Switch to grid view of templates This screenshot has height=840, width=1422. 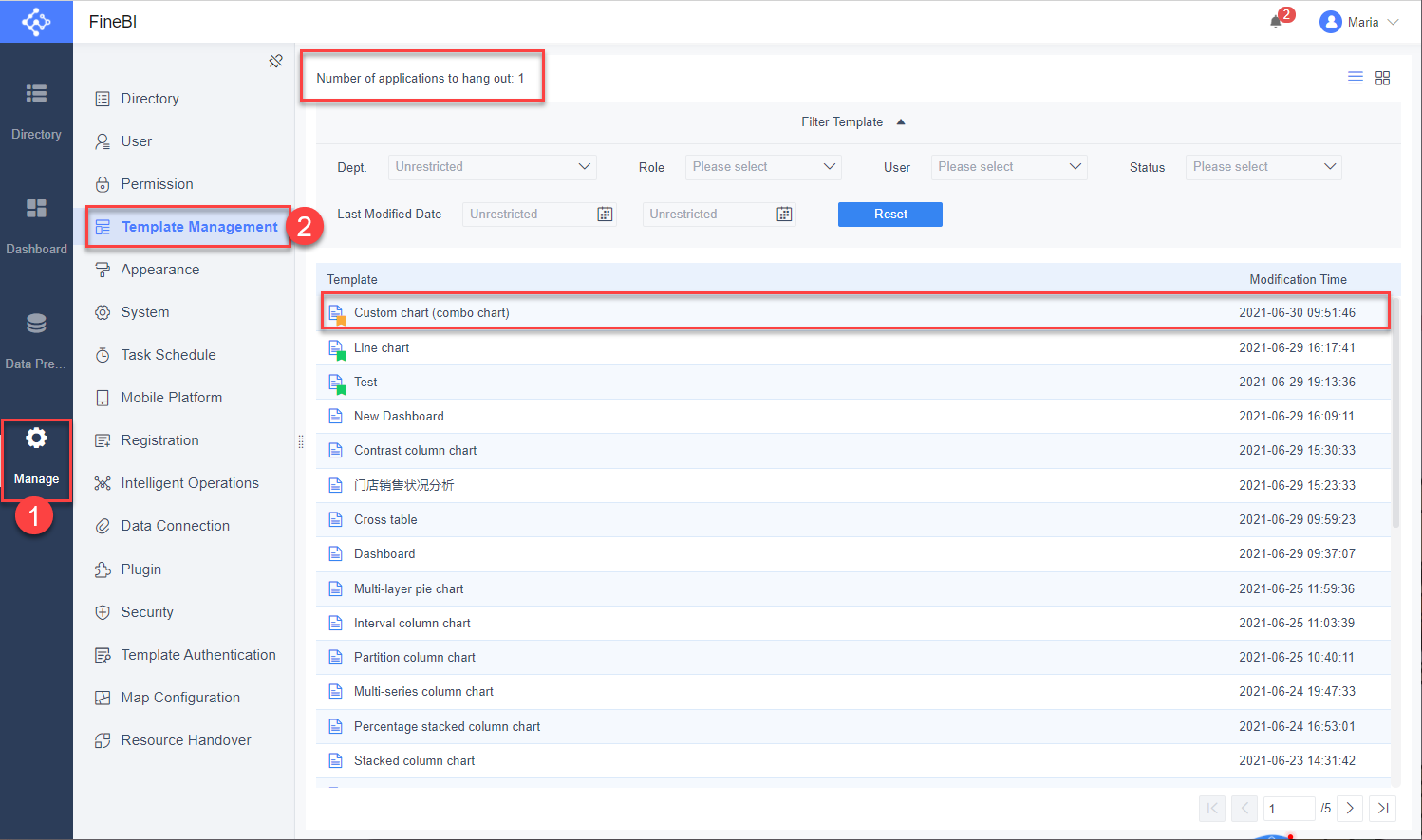1382,78
